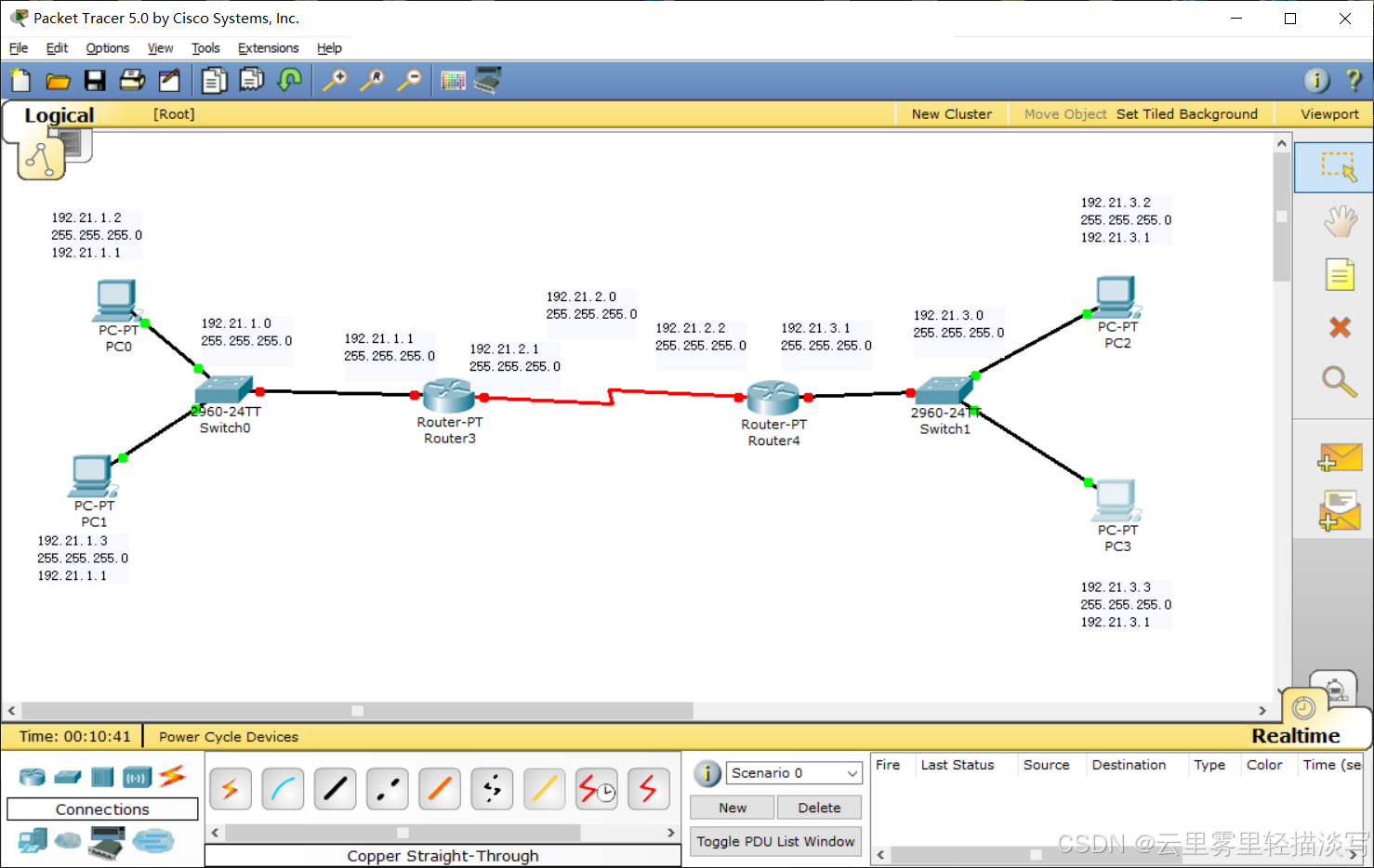
Task: Pick the Copper Cross-Over dashed cable
Action: (388, 790)
